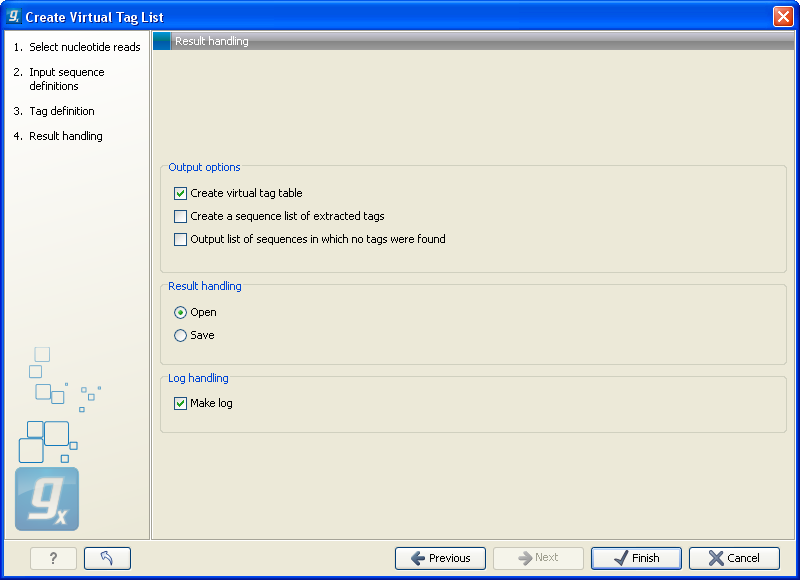This screenshot has width=800, height=580.
Task: Click the greyed-out Next button
Action: tap(538, 558)
